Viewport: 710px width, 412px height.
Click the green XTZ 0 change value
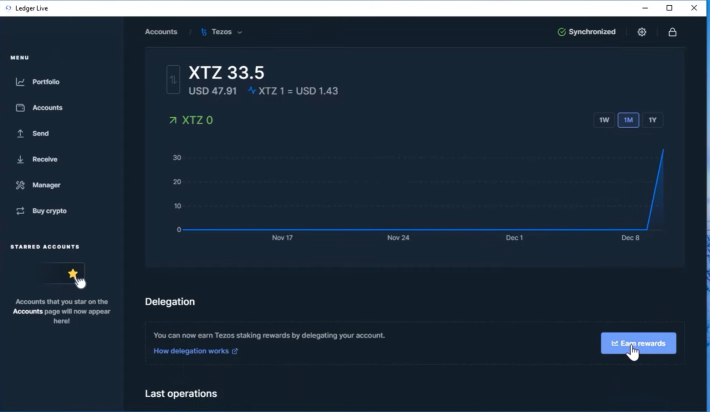click(x=197, y=120)
